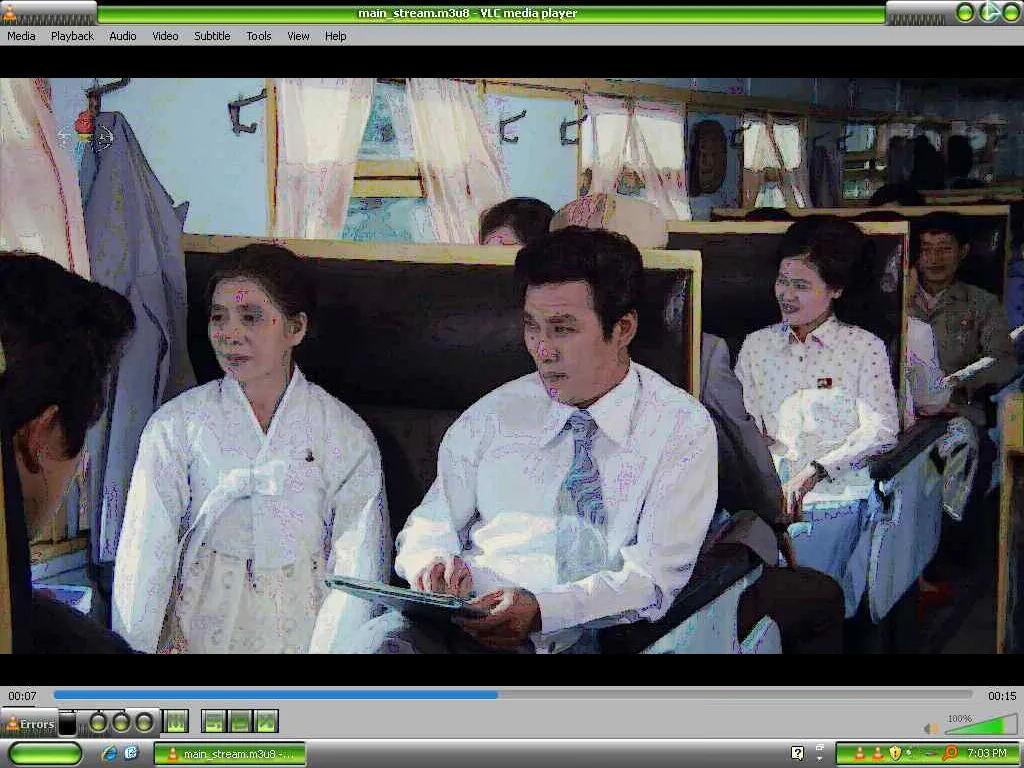
Task: Click the VLC cone icon in the title bar
Action: tap(9, 12)
